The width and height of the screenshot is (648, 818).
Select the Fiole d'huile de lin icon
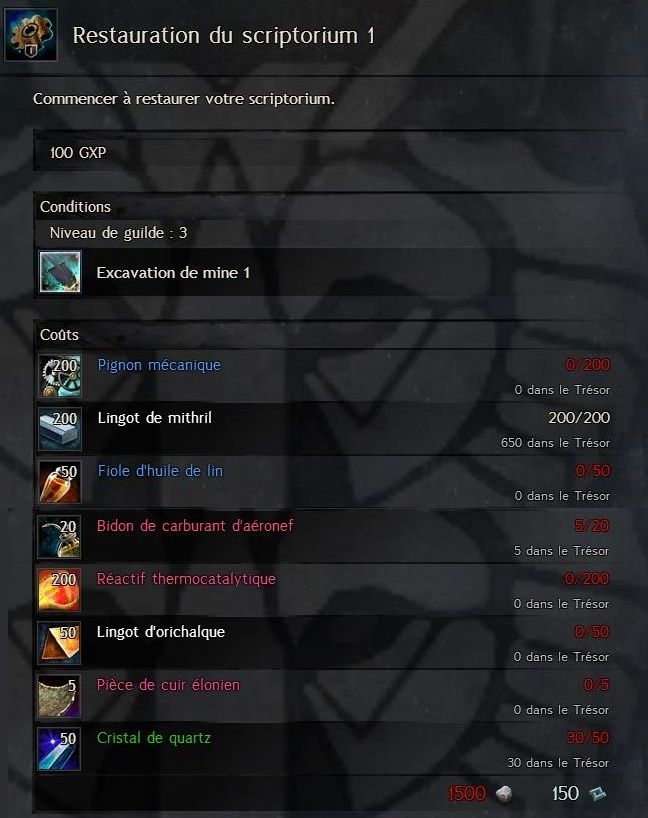pyautogui.click(x=60, y=482)
